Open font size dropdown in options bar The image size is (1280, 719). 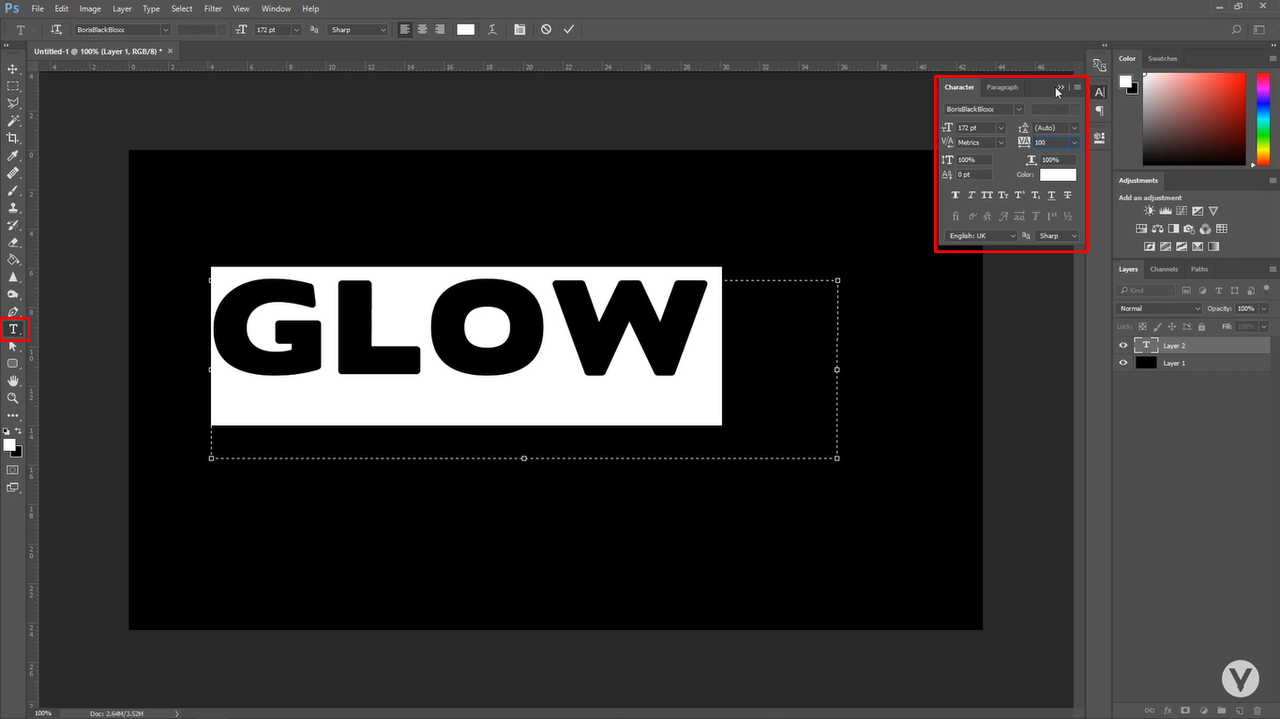296,30
